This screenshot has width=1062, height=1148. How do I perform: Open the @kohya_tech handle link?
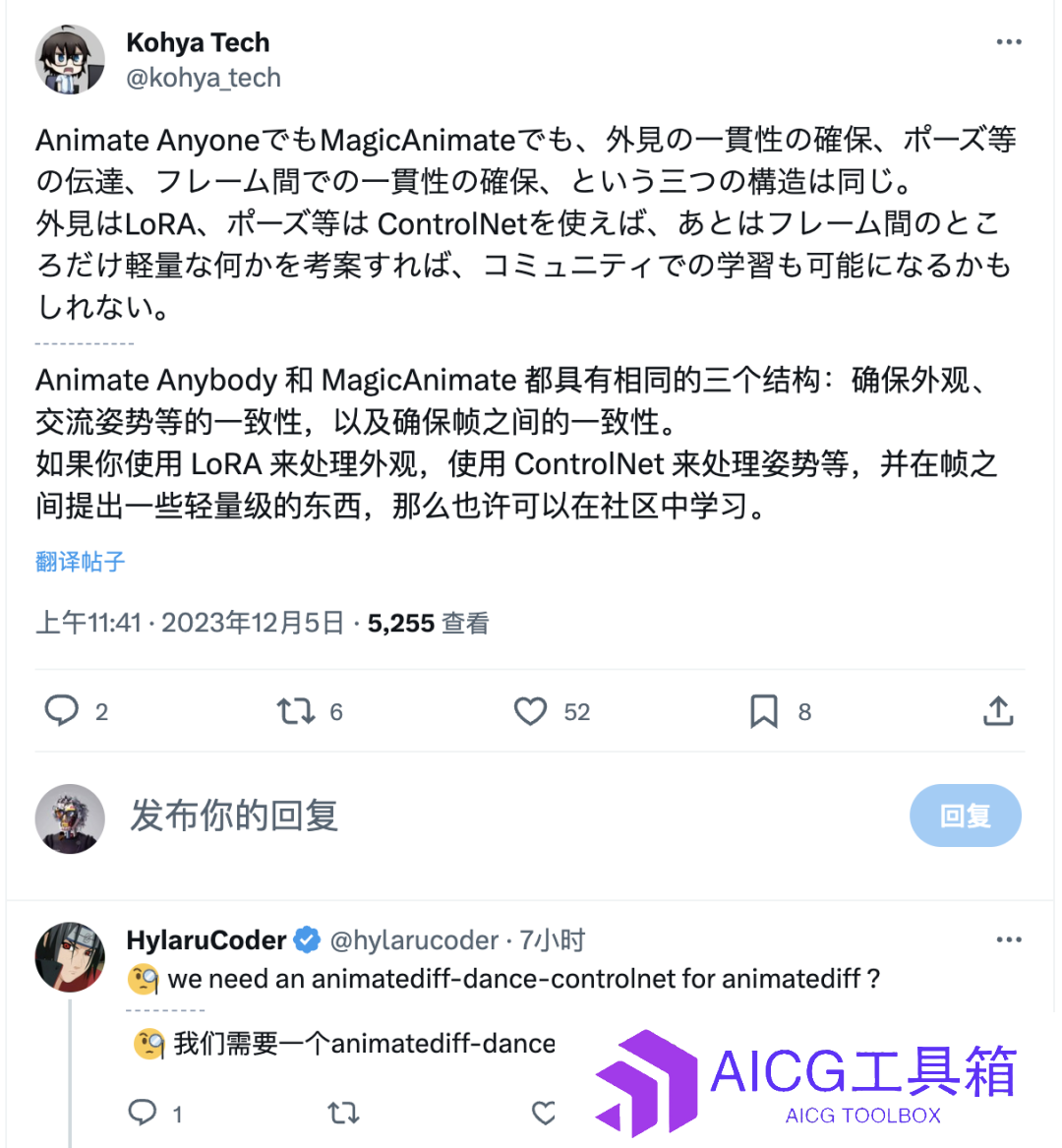point(204,78)
